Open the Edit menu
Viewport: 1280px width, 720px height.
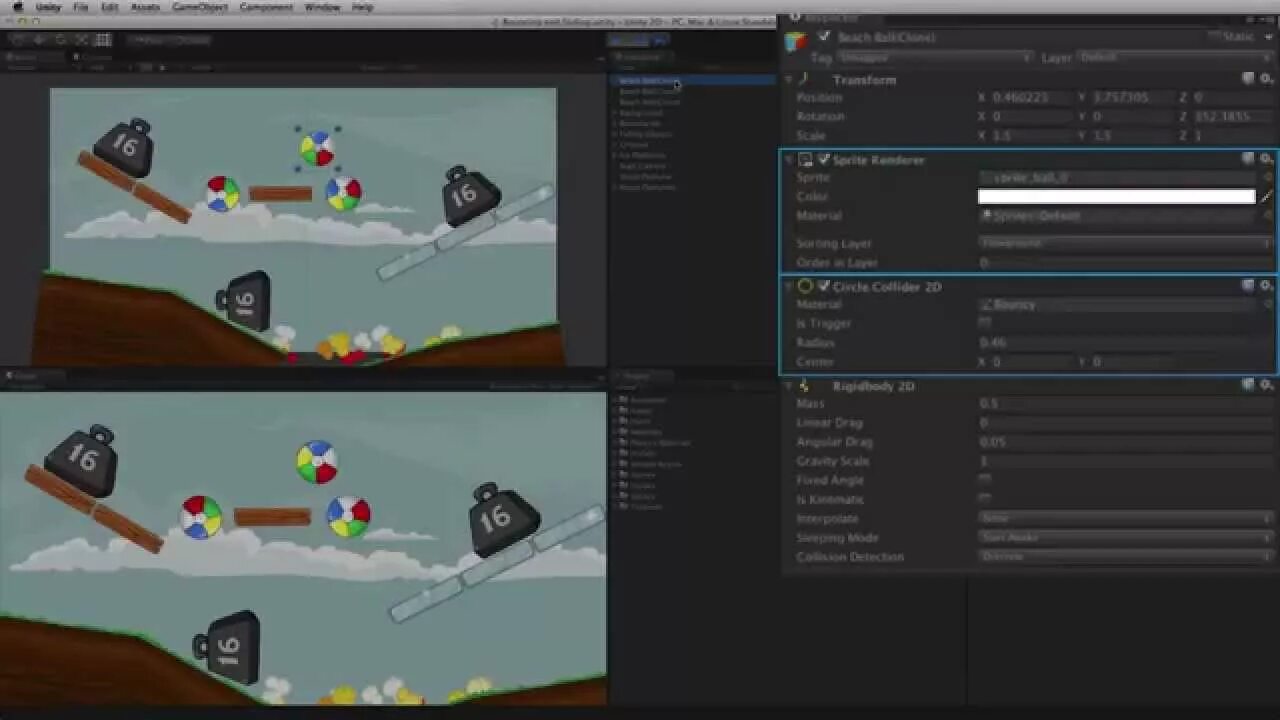pyautogui.click(x=110, y=7)
